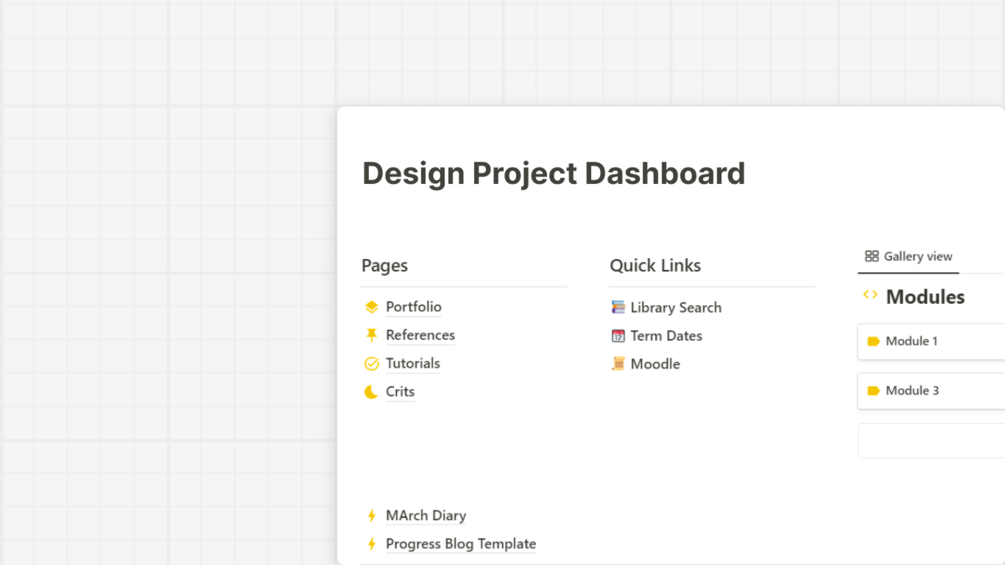Open the Library Search quick link
Viewport: 1005px width, 565px height.
(675, 308)
